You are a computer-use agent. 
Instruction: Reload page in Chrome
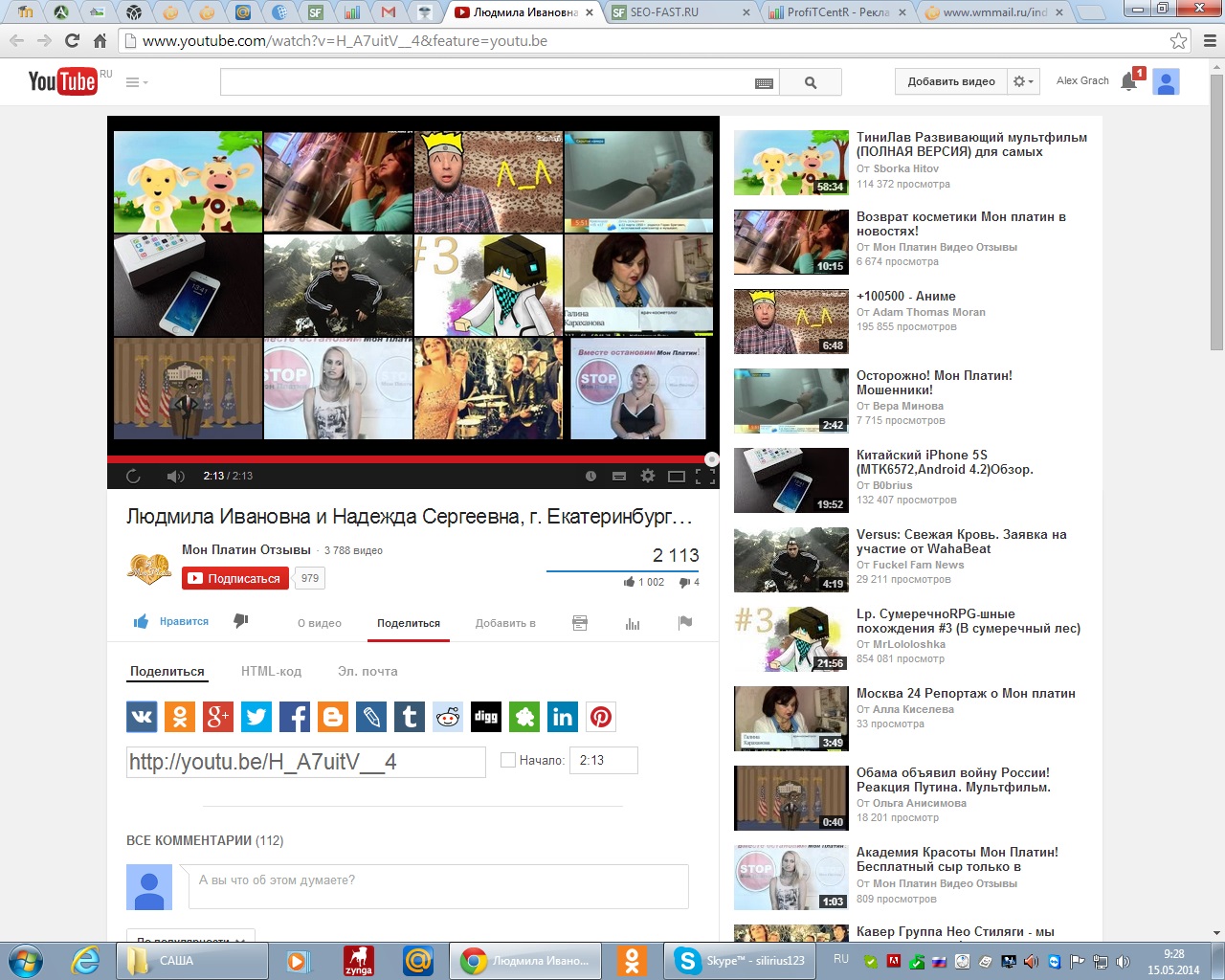tap(72, 41)
